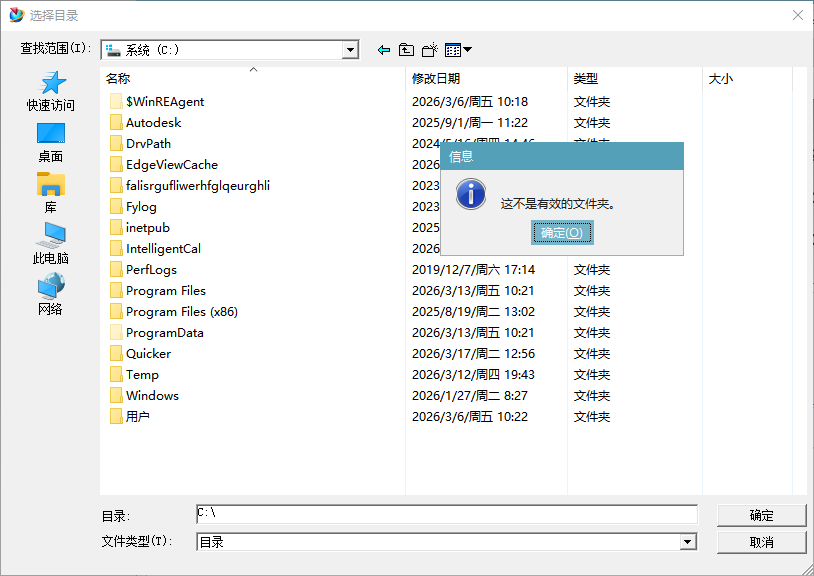This screenshot has height=576, width=814.
Task: Go up one folder level icon
Action: [x=406, y=50]
